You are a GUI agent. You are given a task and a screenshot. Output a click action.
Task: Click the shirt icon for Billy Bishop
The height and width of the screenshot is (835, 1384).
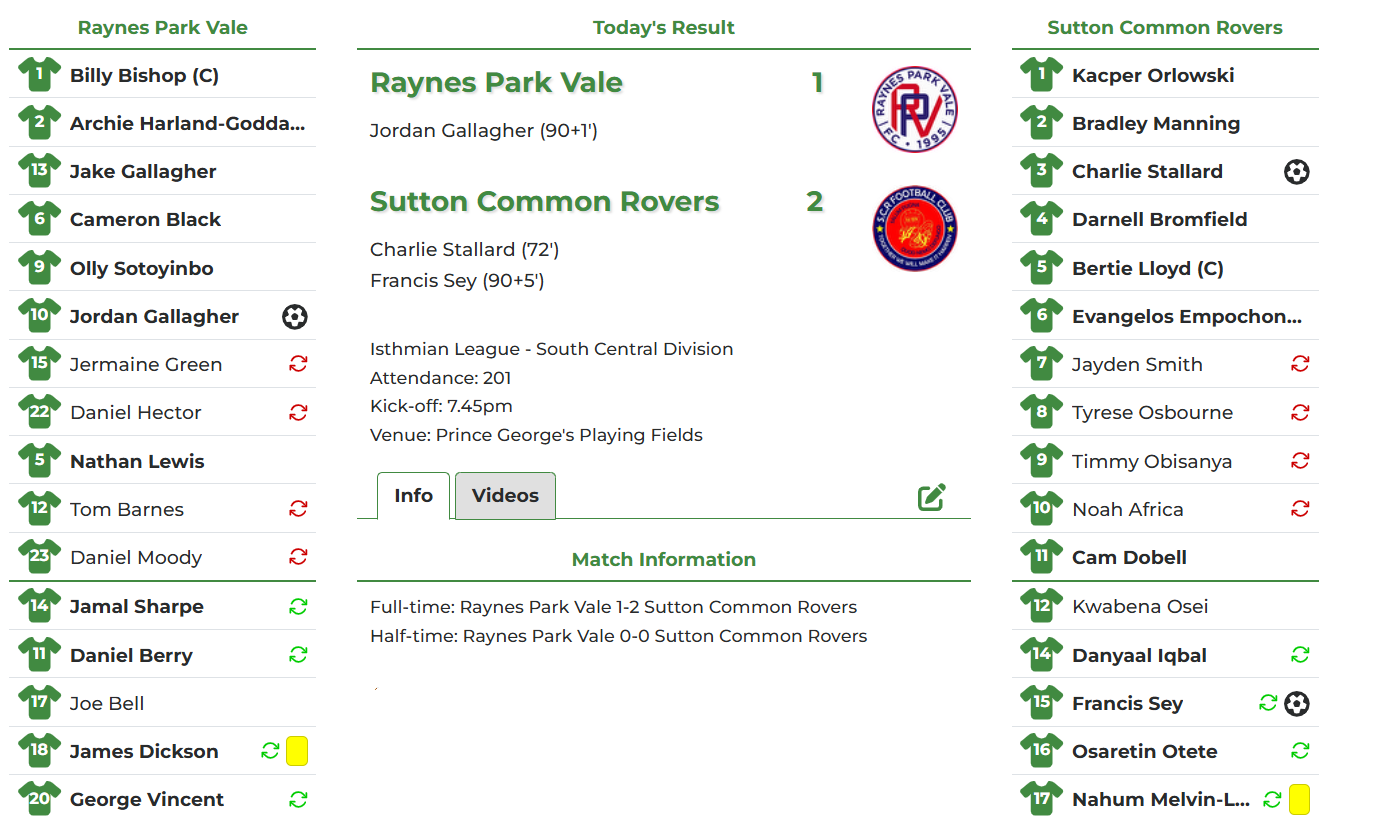[39, 74]
